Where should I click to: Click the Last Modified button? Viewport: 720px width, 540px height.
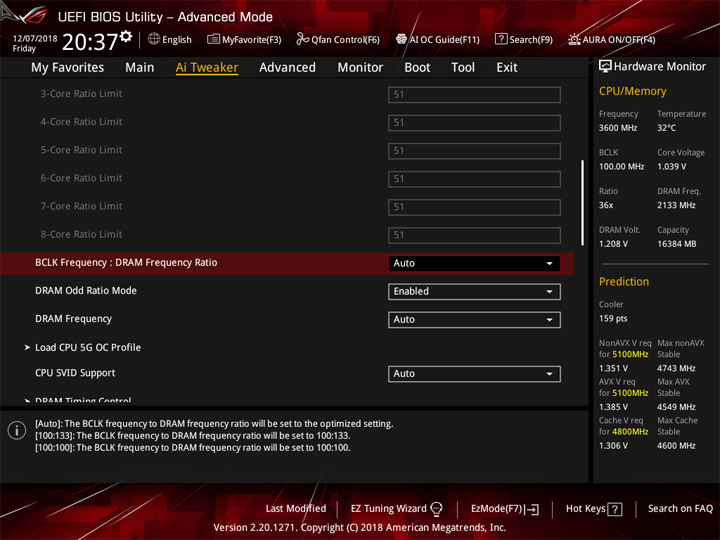(x=296, y=509)
